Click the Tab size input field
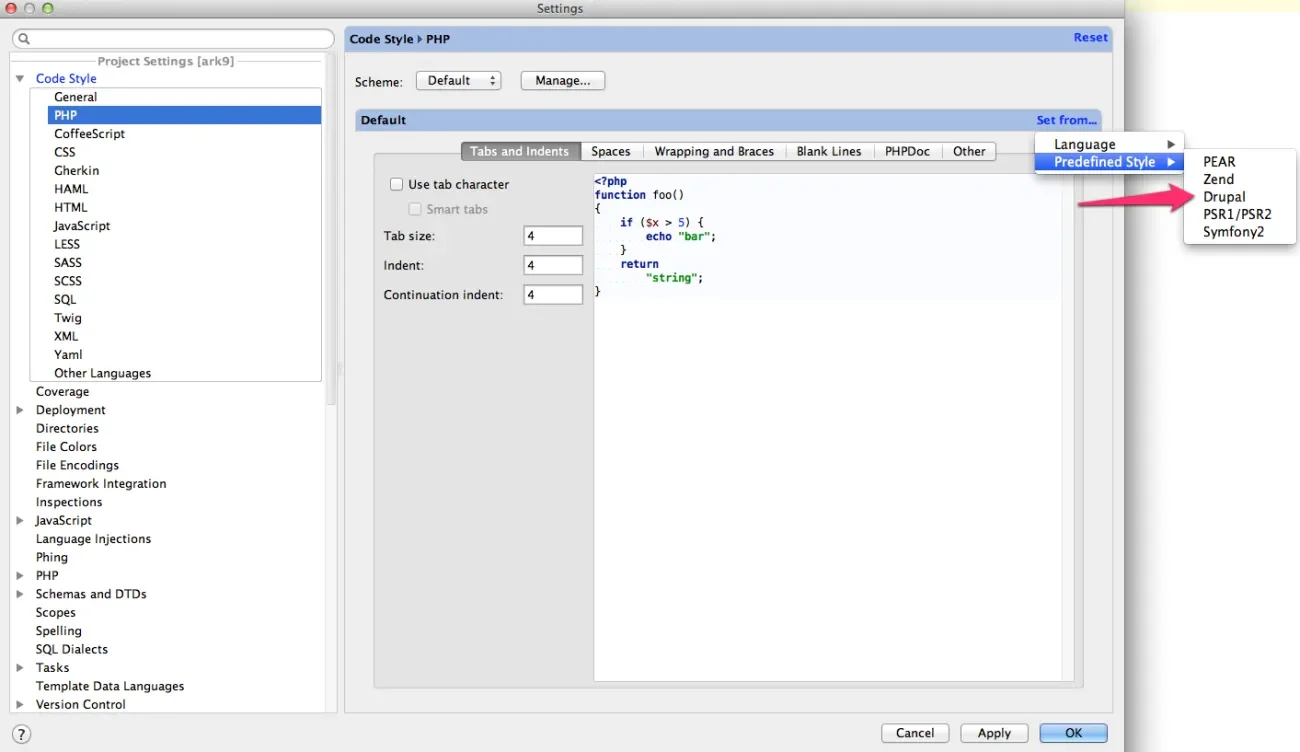This screenshot has width=1300, height=752. 553,236
